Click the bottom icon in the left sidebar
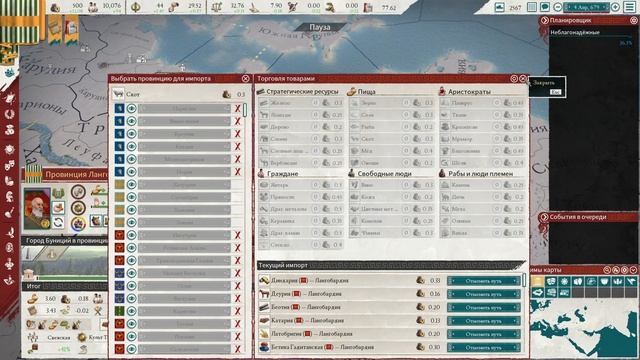The image size is (640, 360). point(10,281)
